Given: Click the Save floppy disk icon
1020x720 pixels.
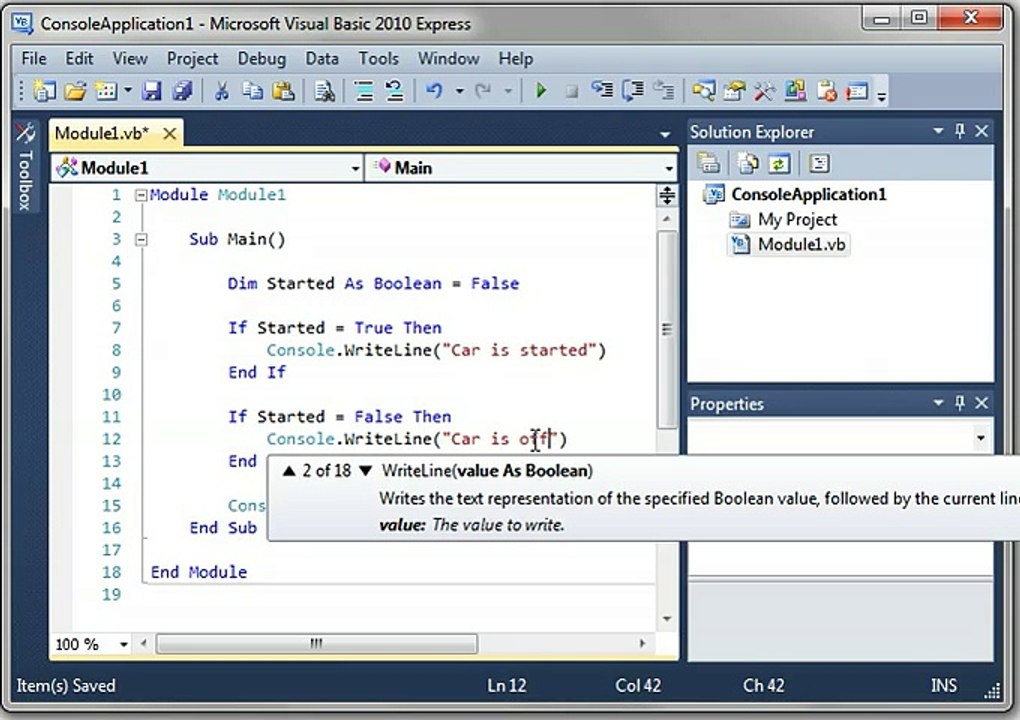Looking at the screenshot, I should pos(152,91).
